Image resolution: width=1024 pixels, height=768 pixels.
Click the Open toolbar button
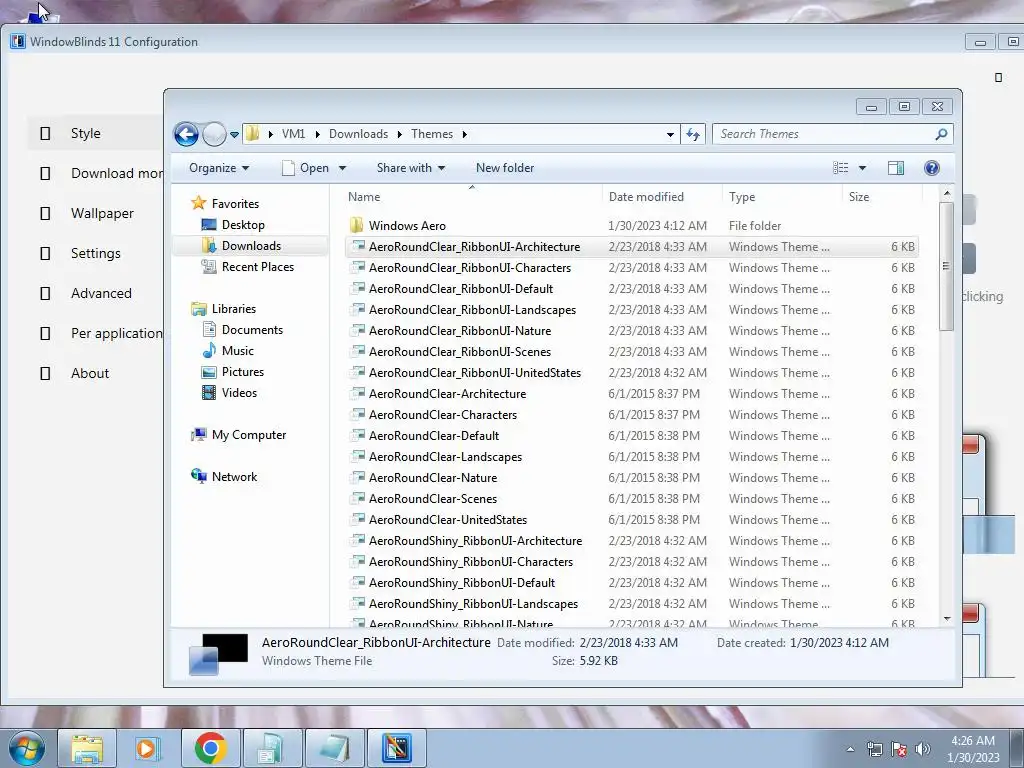(305, 168)
